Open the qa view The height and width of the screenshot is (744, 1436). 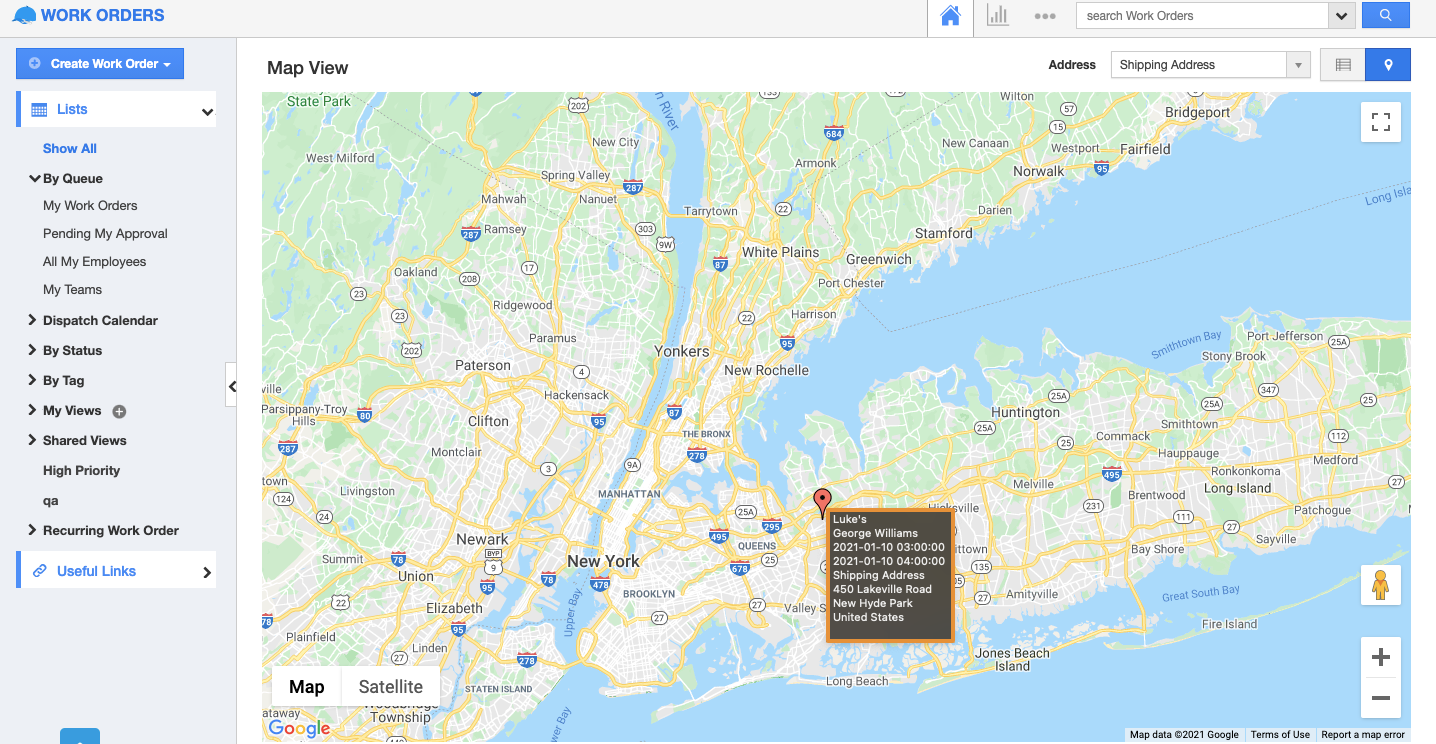51,500
